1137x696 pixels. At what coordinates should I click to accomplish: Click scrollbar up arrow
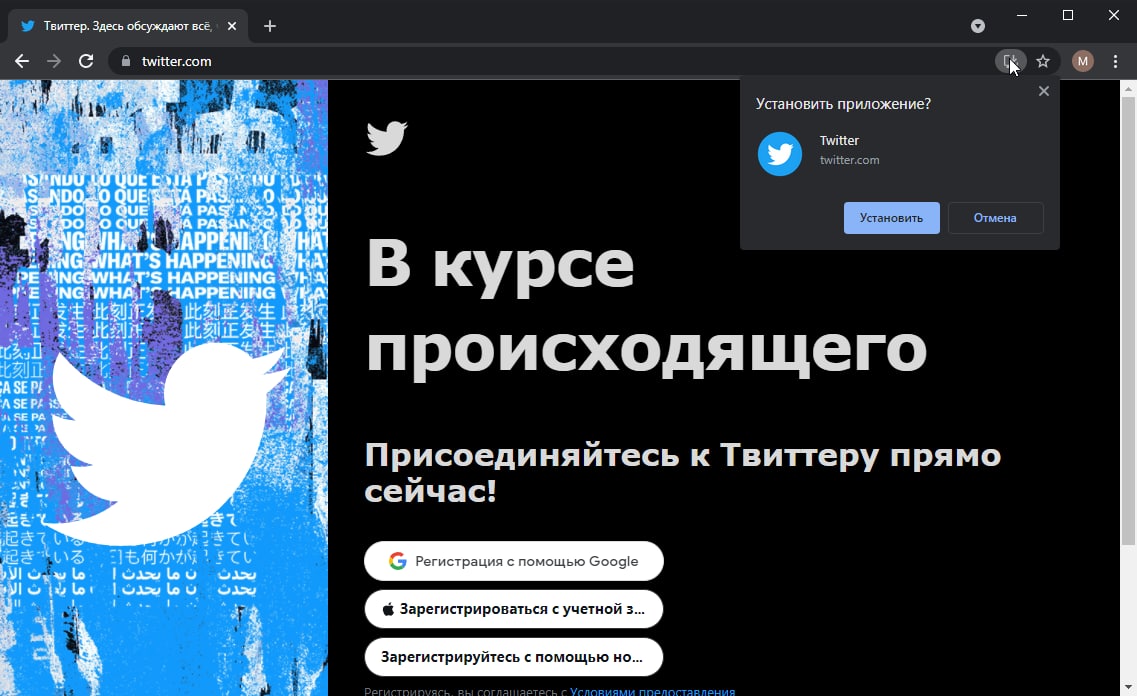pos(1128,88)
